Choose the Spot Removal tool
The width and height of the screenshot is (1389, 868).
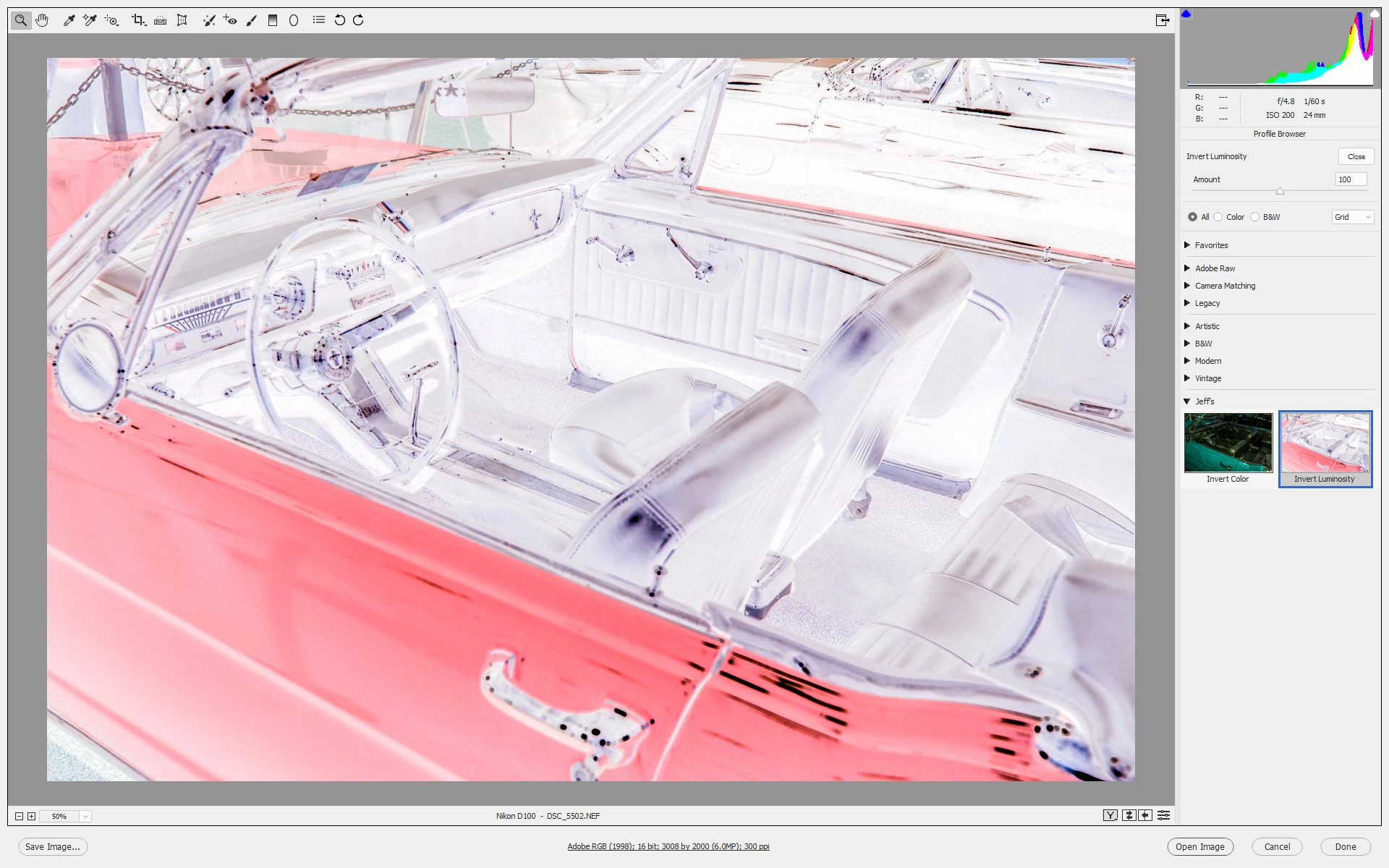coord(209,20)
